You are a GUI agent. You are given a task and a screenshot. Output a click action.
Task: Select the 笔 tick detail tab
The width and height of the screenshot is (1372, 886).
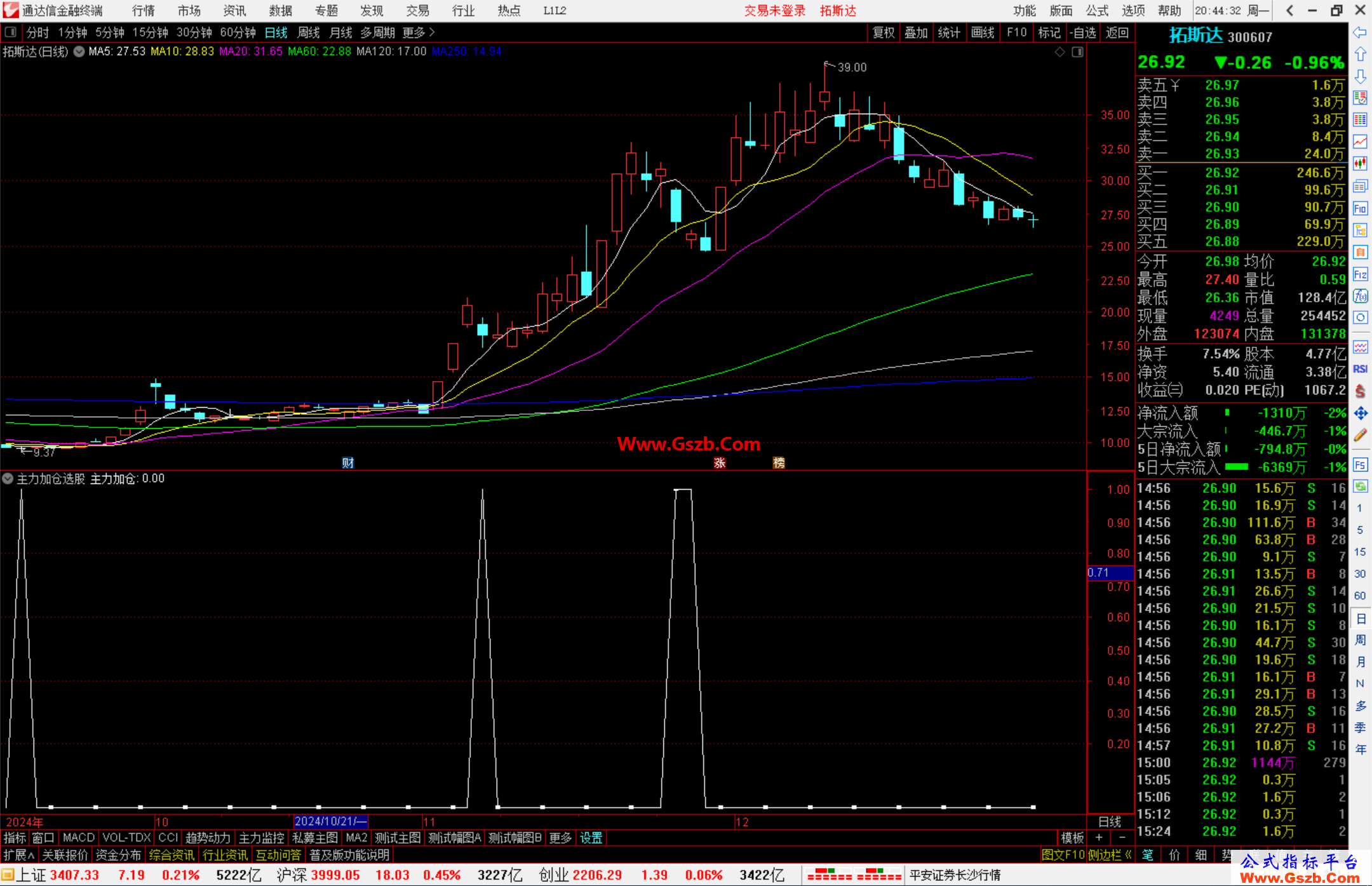1147,855
